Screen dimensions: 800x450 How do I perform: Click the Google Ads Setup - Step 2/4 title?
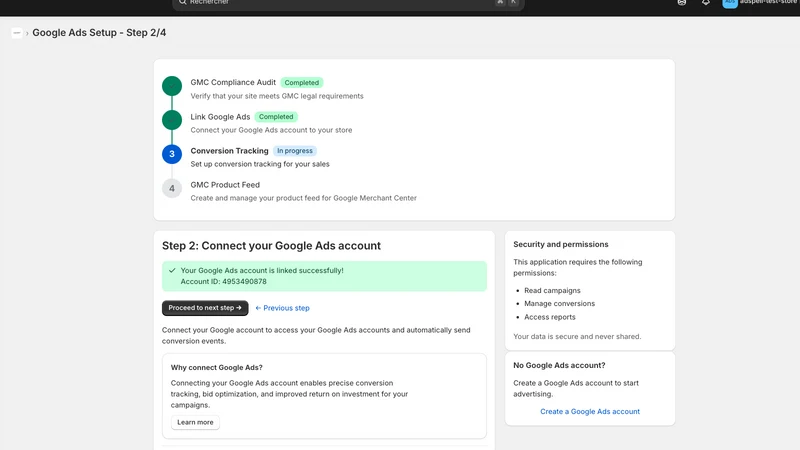coord(99,33)
